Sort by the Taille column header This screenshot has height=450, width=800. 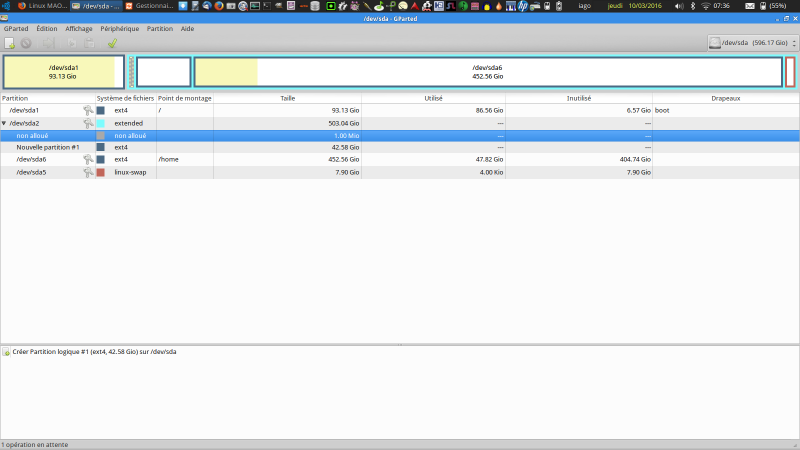tap(287, 98)
